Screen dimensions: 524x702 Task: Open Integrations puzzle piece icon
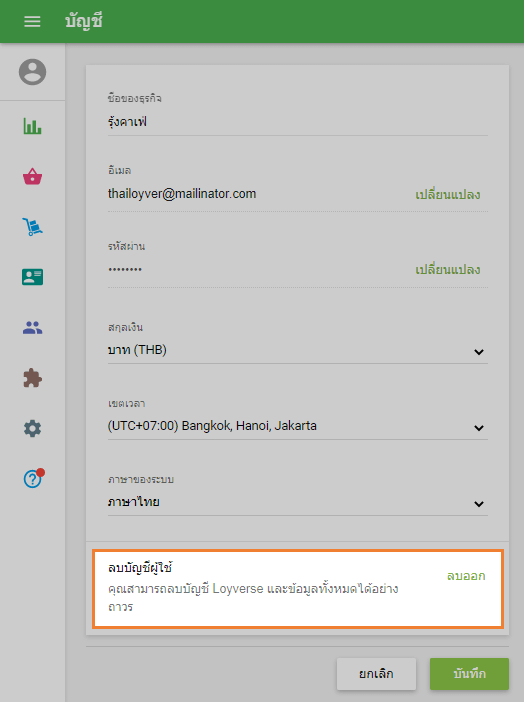[32, 378]
